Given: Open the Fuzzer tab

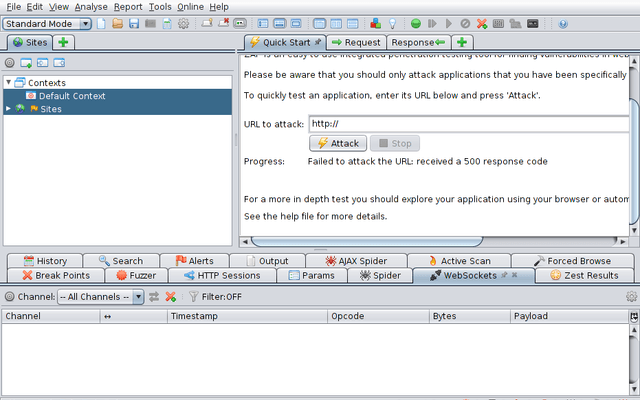Looking at the screenshot, I should coord(136,276).
